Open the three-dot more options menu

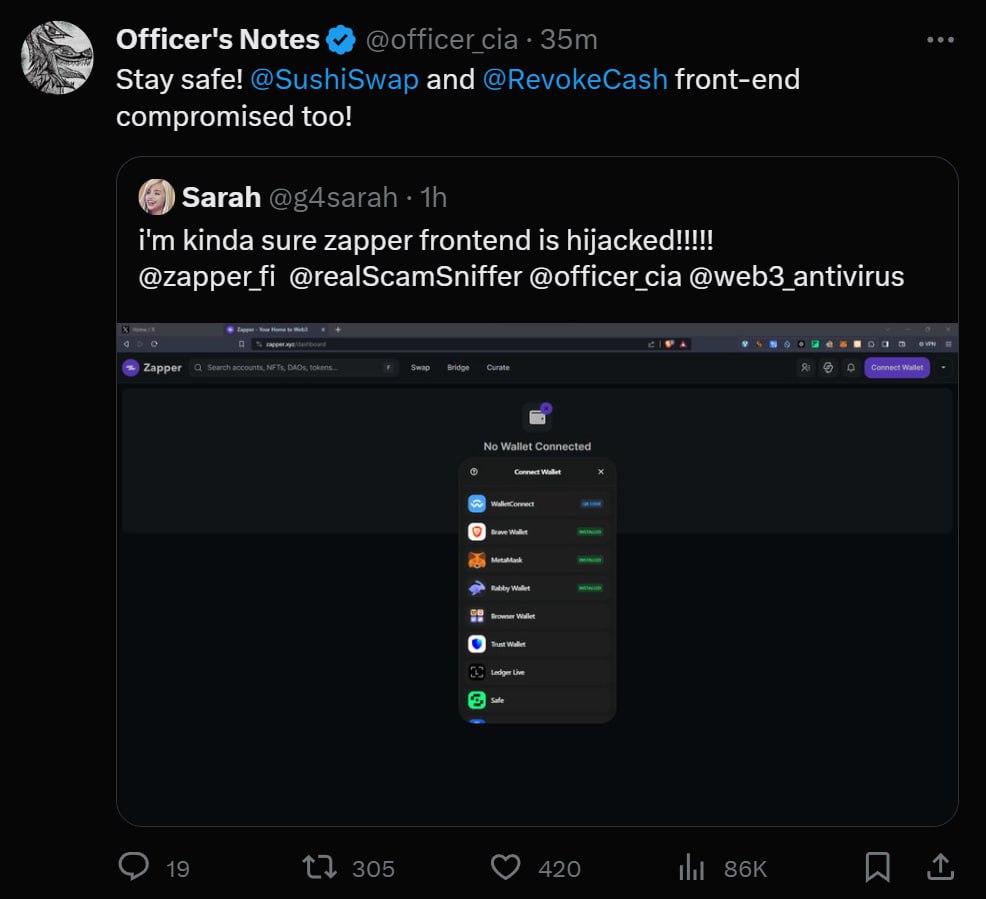point(940,40)
